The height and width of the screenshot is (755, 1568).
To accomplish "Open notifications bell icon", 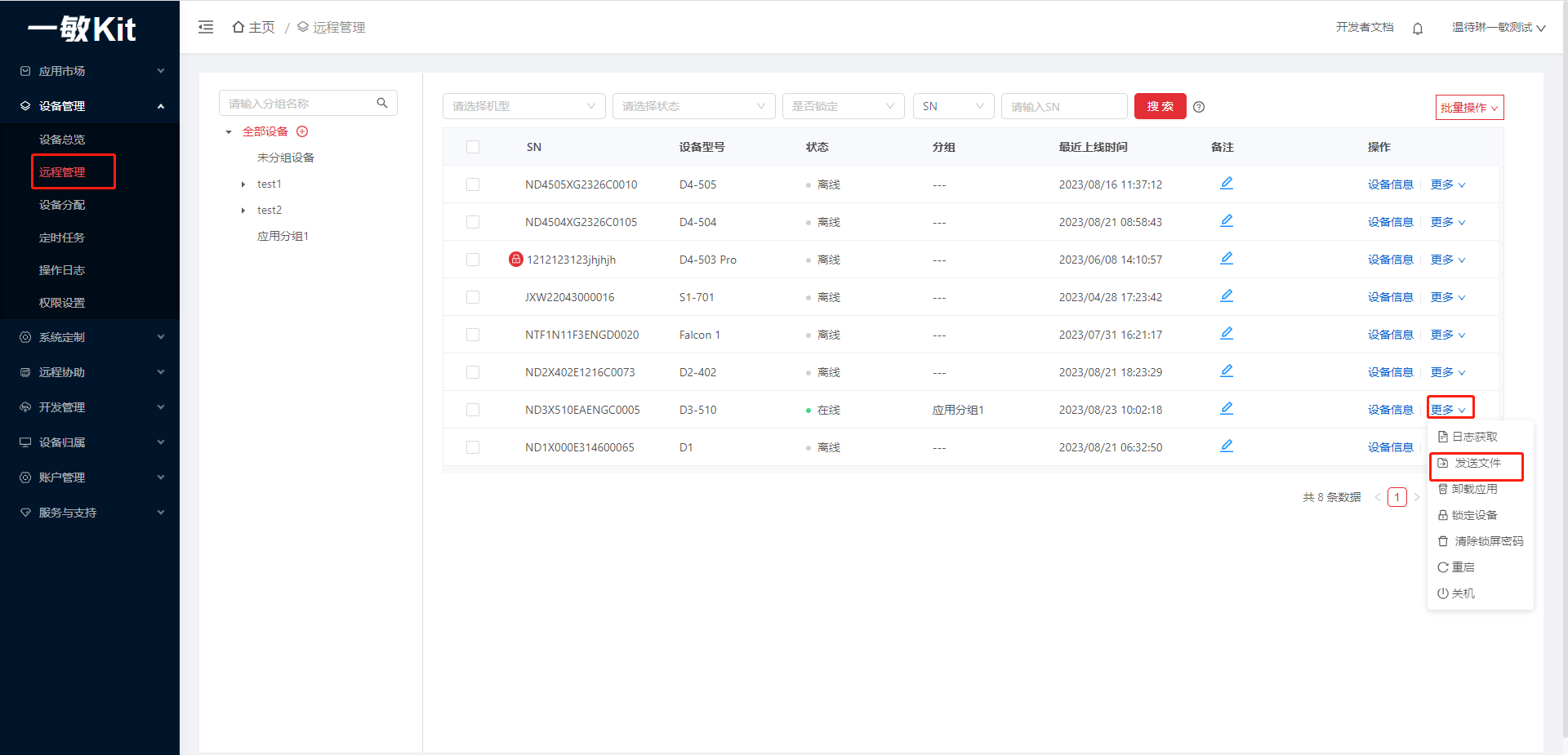I will (1418, 29).
